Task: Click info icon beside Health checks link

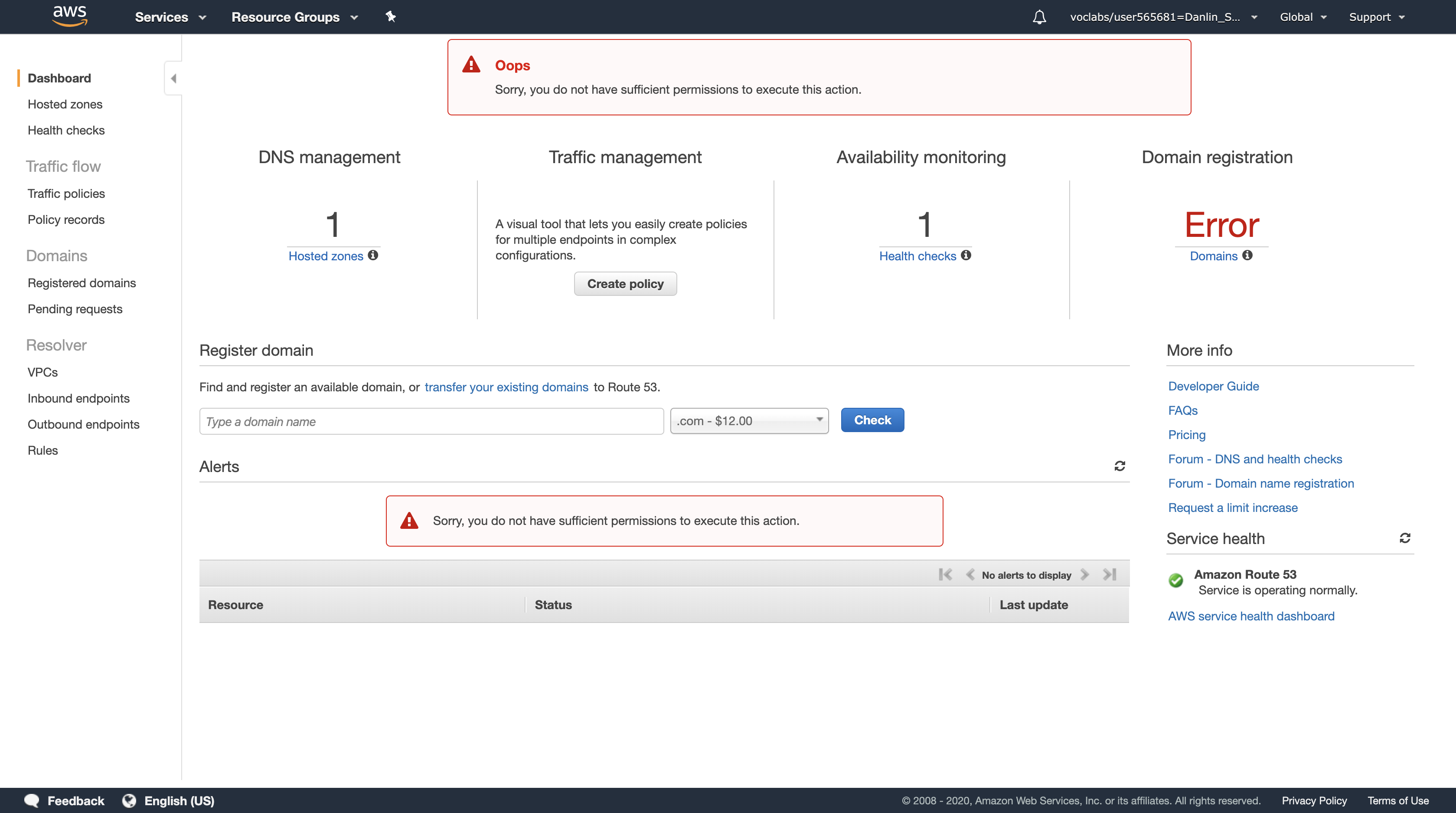Action: [x=966, y=255]
